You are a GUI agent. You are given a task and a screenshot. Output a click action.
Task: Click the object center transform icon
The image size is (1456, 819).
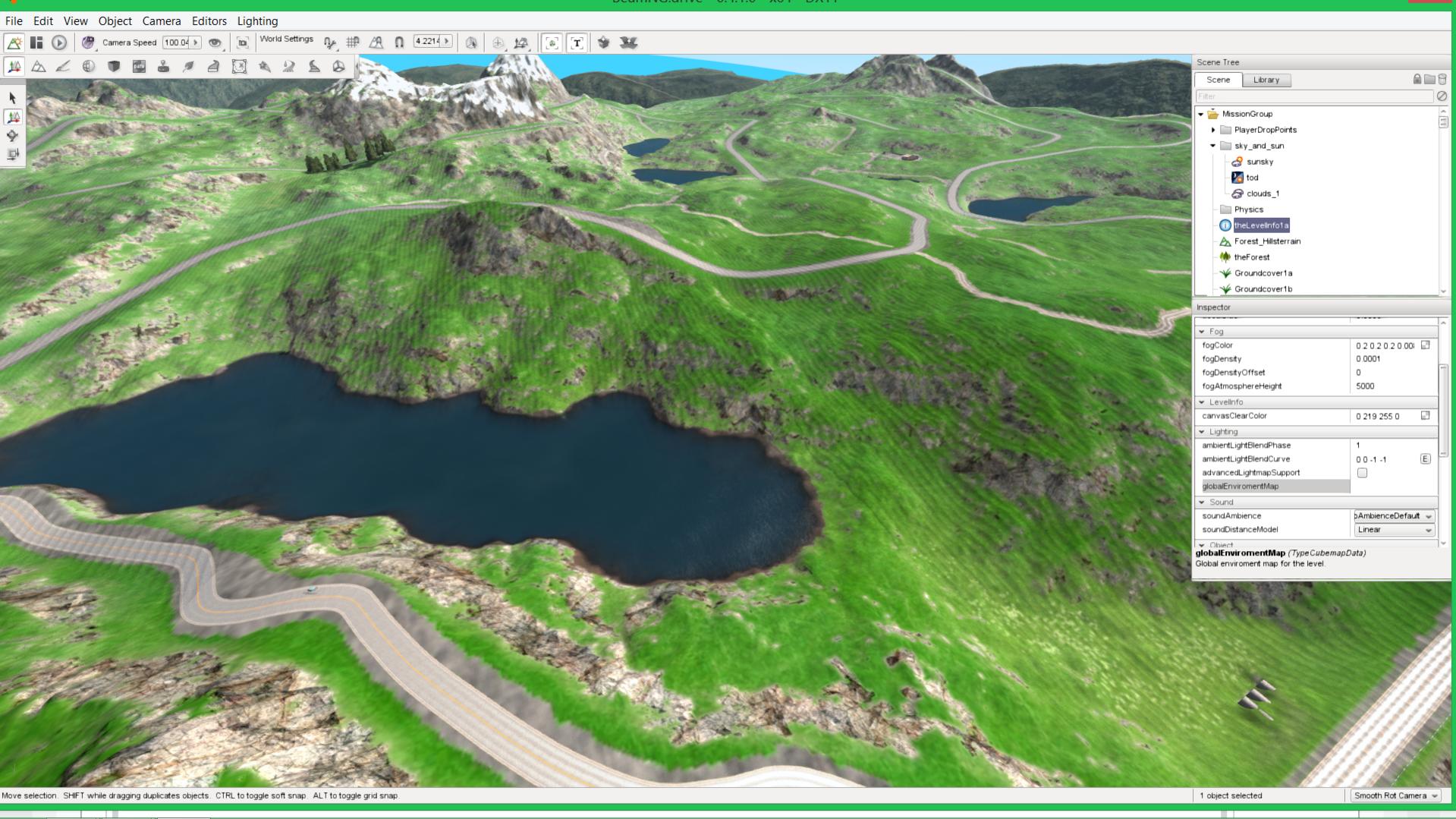click(498, 43)
